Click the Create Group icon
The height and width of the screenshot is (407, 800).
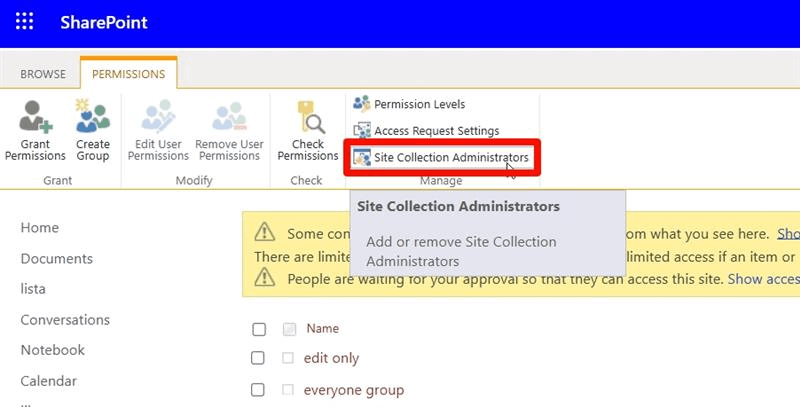click(x=92, y=117)
